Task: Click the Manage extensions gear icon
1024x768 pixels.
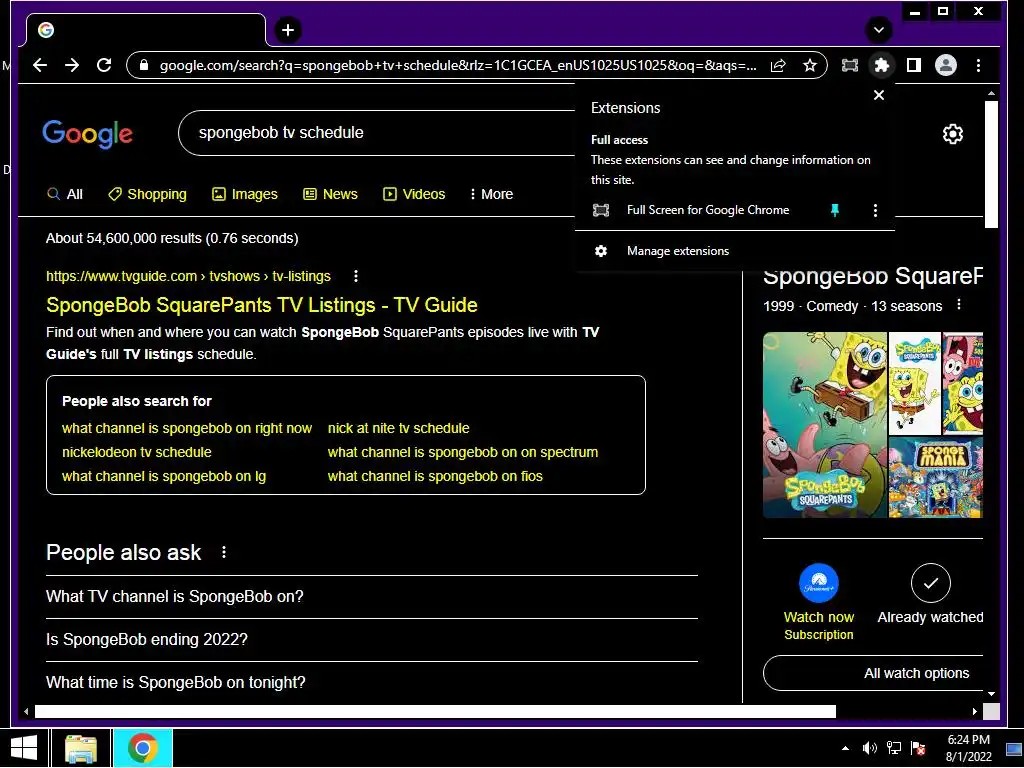Action: [x=601, y=251]
